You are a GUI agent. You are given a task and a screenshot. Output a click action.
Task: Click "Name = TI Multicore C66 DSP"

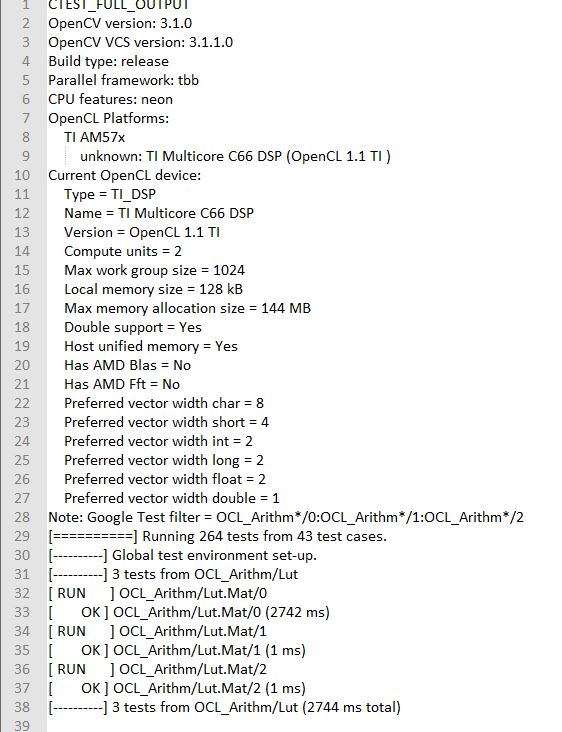tap(159, 213)
